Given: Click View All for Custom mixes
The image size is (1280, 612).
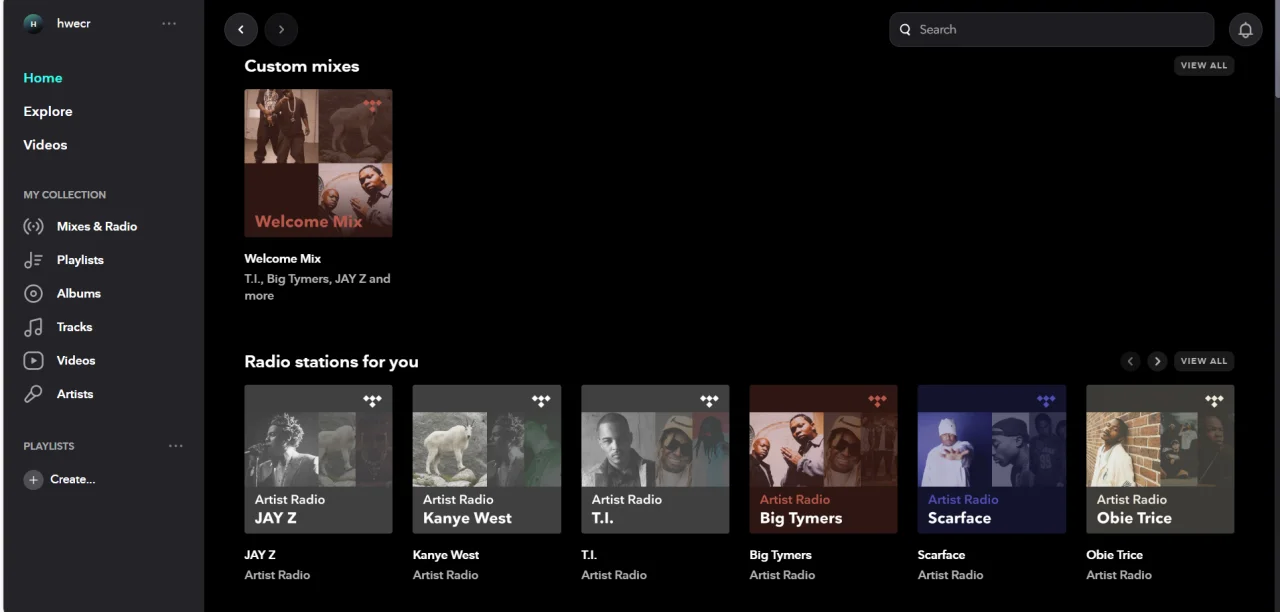Looking at the screenshot, I should pyautogui.click(x=1204, y=66).
